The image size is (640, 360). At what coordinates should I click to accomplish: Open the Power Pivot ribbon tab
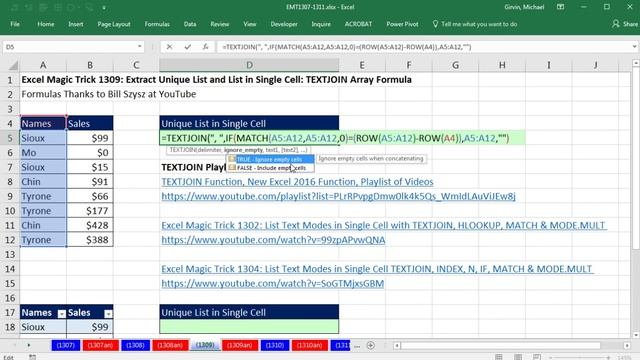tap(402, 24)
